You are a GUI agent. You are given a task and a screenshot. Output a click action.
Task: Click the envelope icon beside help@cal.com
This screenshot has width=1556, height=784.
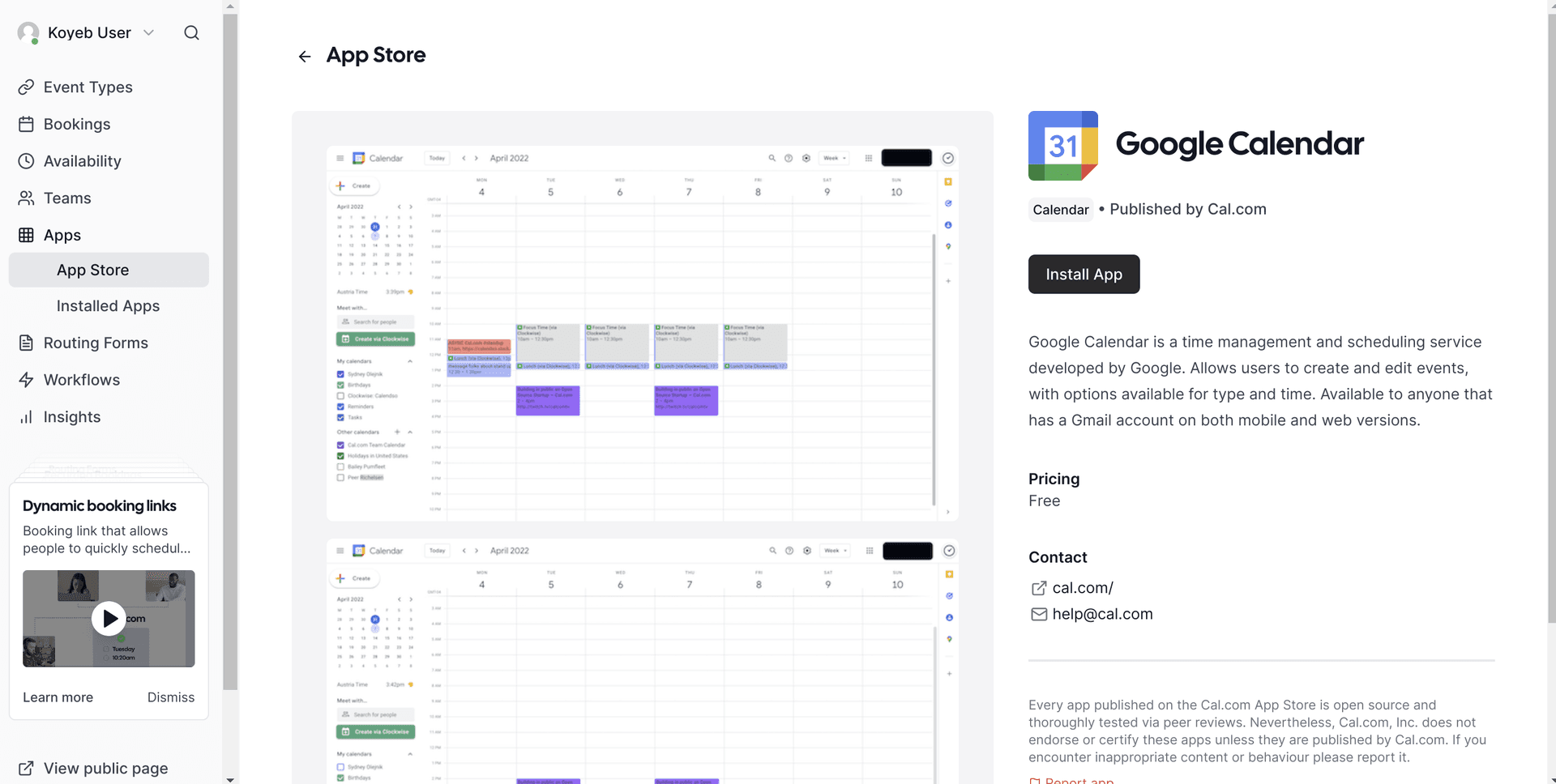(x=1039, y=614)
